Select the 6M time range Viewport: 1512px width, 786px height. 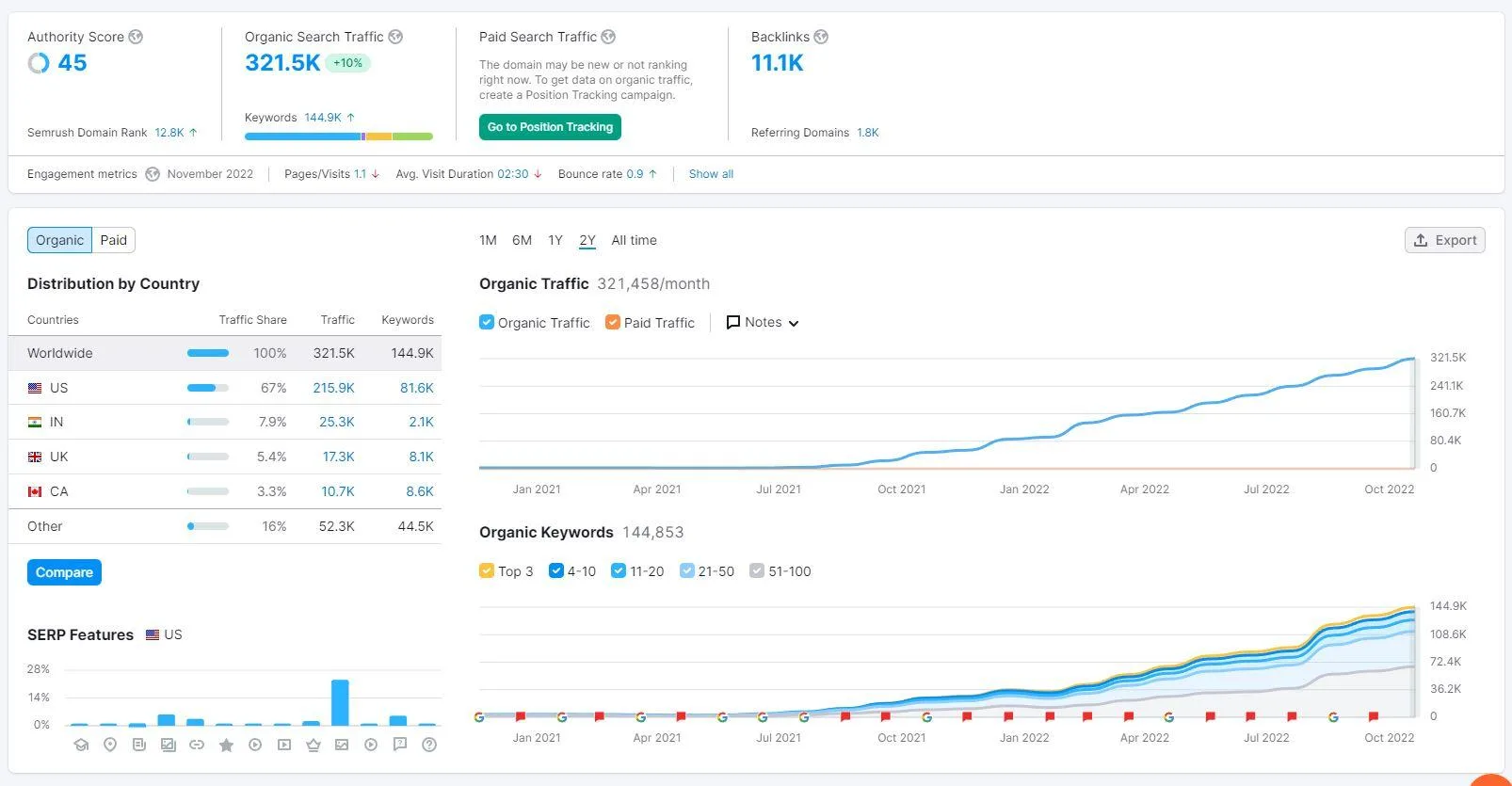click(x=522, y=240)
